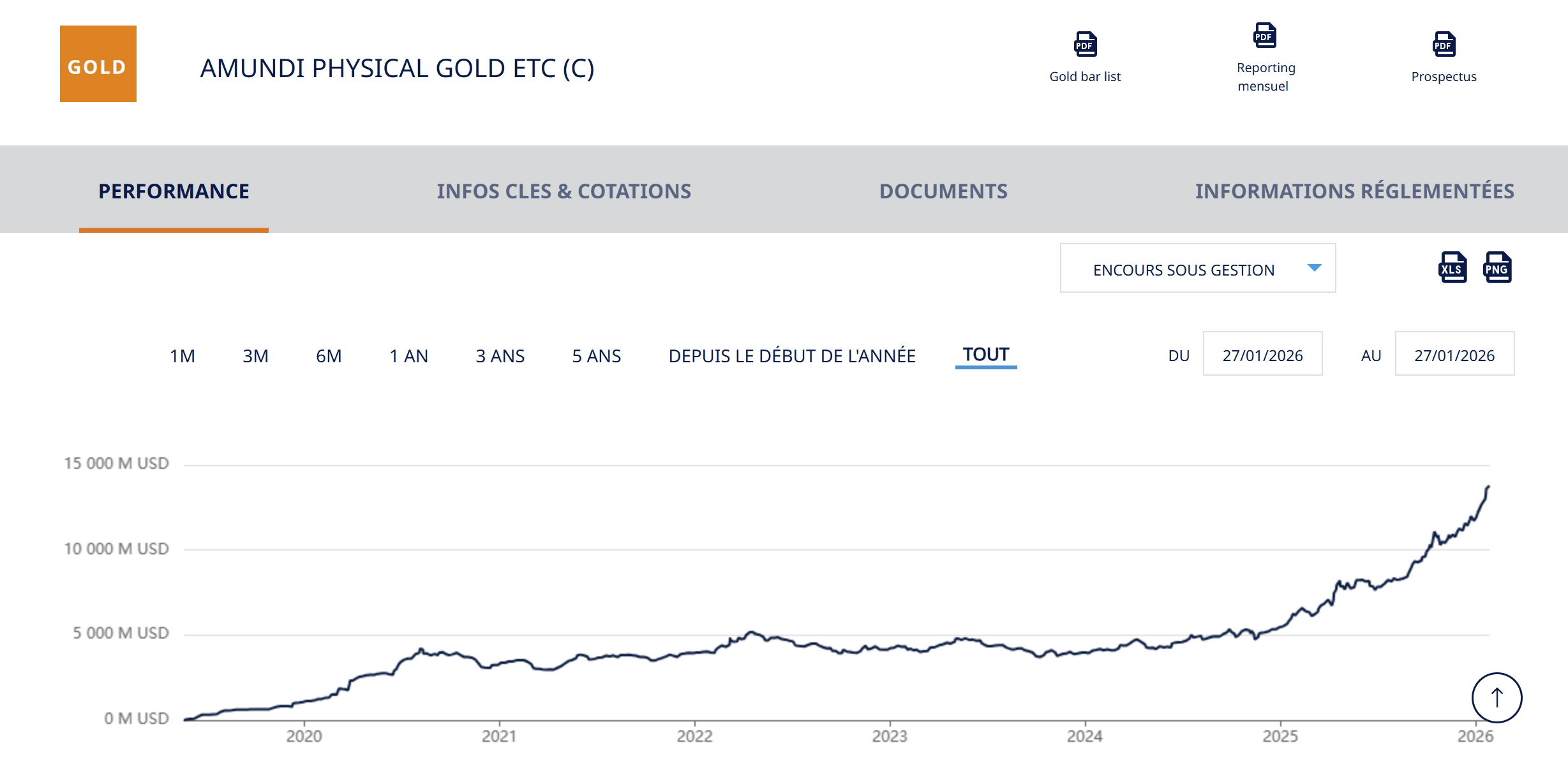Click the chart line peak near 2026
The height and width of the screenshot is (775, 1568).
[1488, 488]
